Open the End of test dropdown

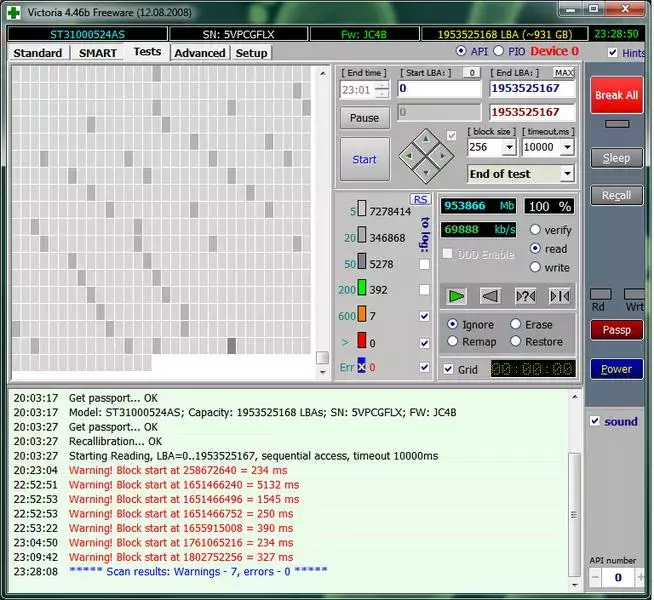pyautogui.click(x=567, y=173)
